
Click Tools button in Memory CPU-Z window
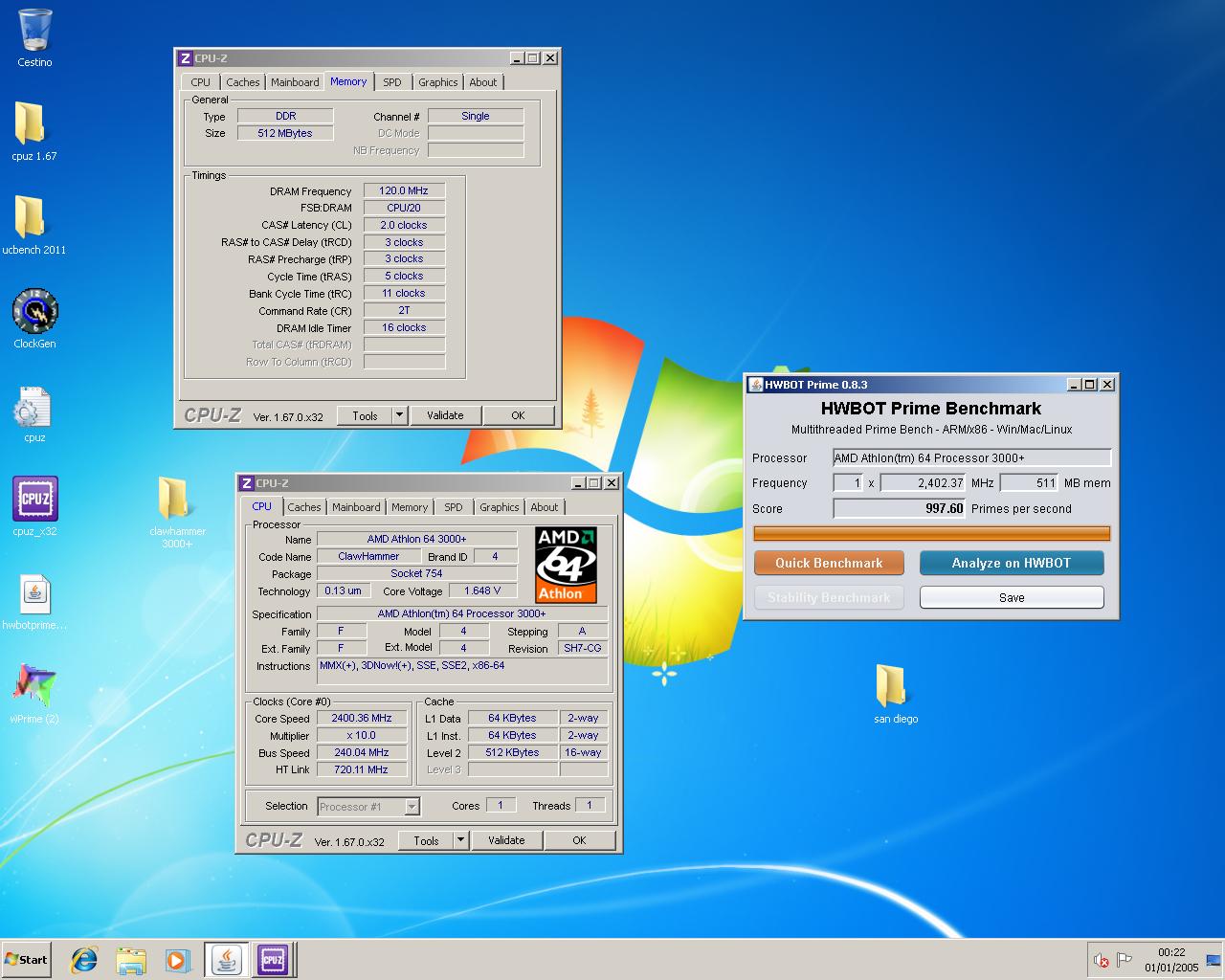[365, 415]
